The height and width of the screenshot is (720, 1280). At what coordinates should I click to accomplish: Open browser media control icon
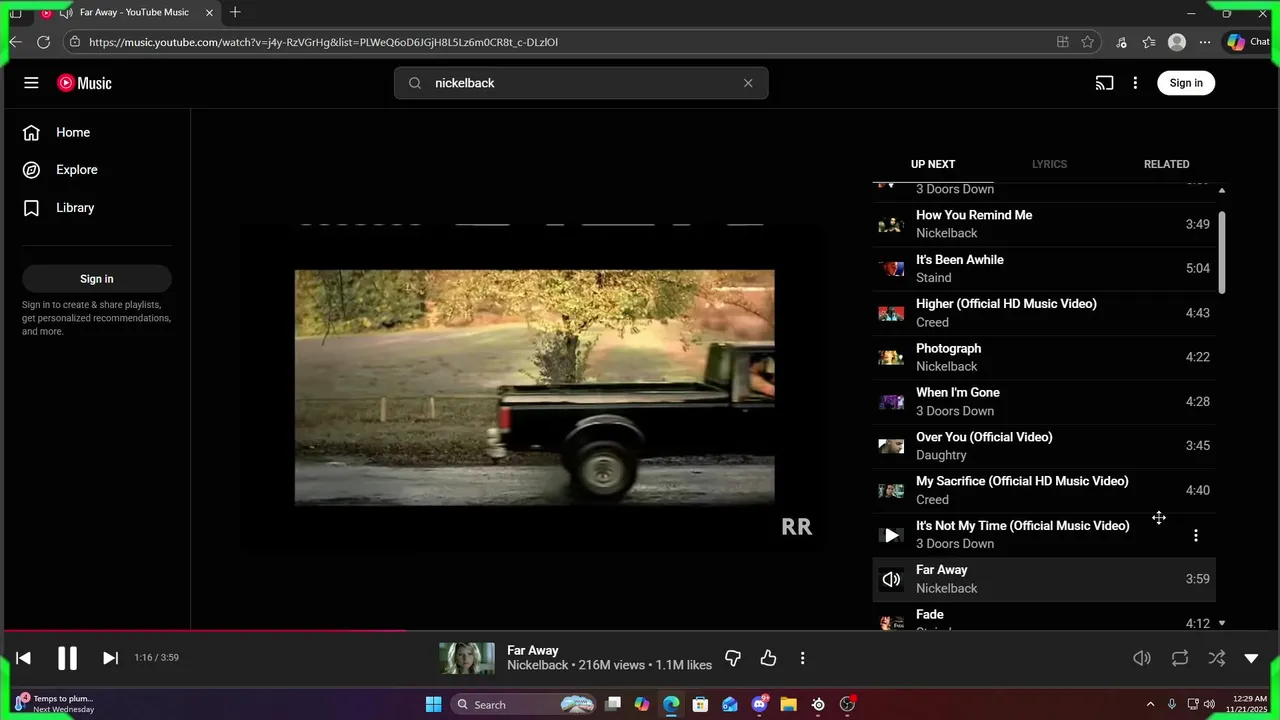[x=1121, y=42]
